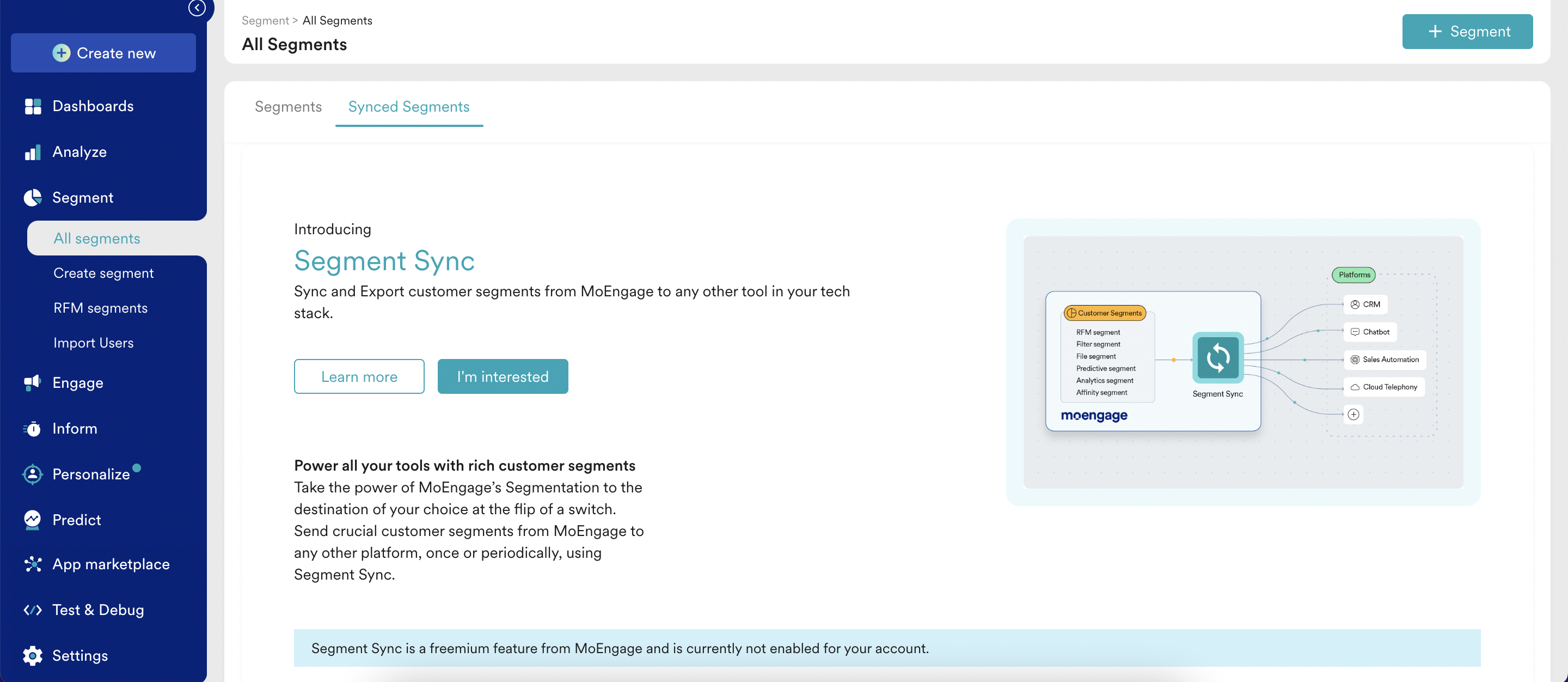Open the Engage section

coord(78,382)
